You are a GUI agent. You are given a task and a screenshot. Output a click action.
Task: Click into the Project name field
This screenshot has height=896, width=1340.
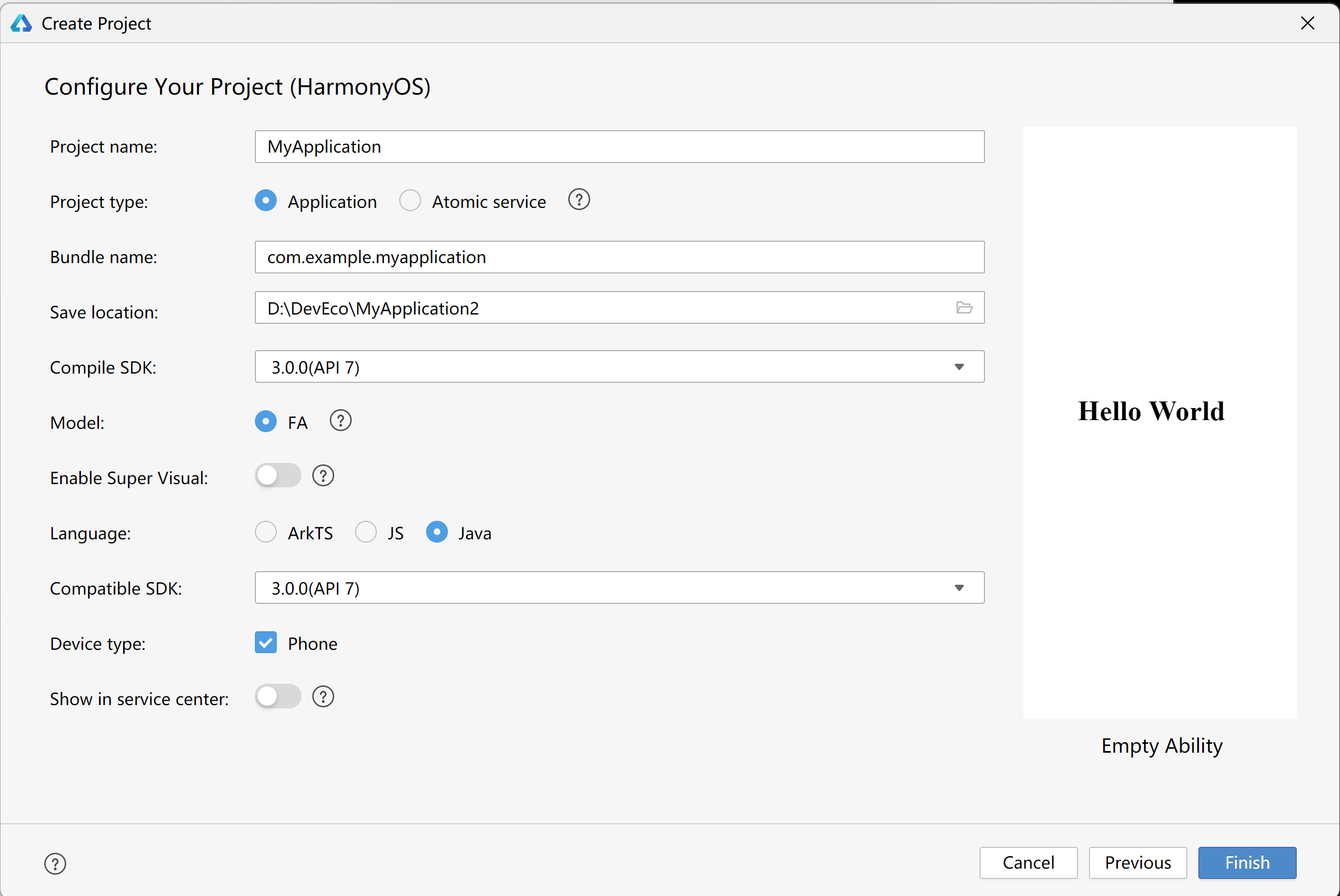point(619,147)
